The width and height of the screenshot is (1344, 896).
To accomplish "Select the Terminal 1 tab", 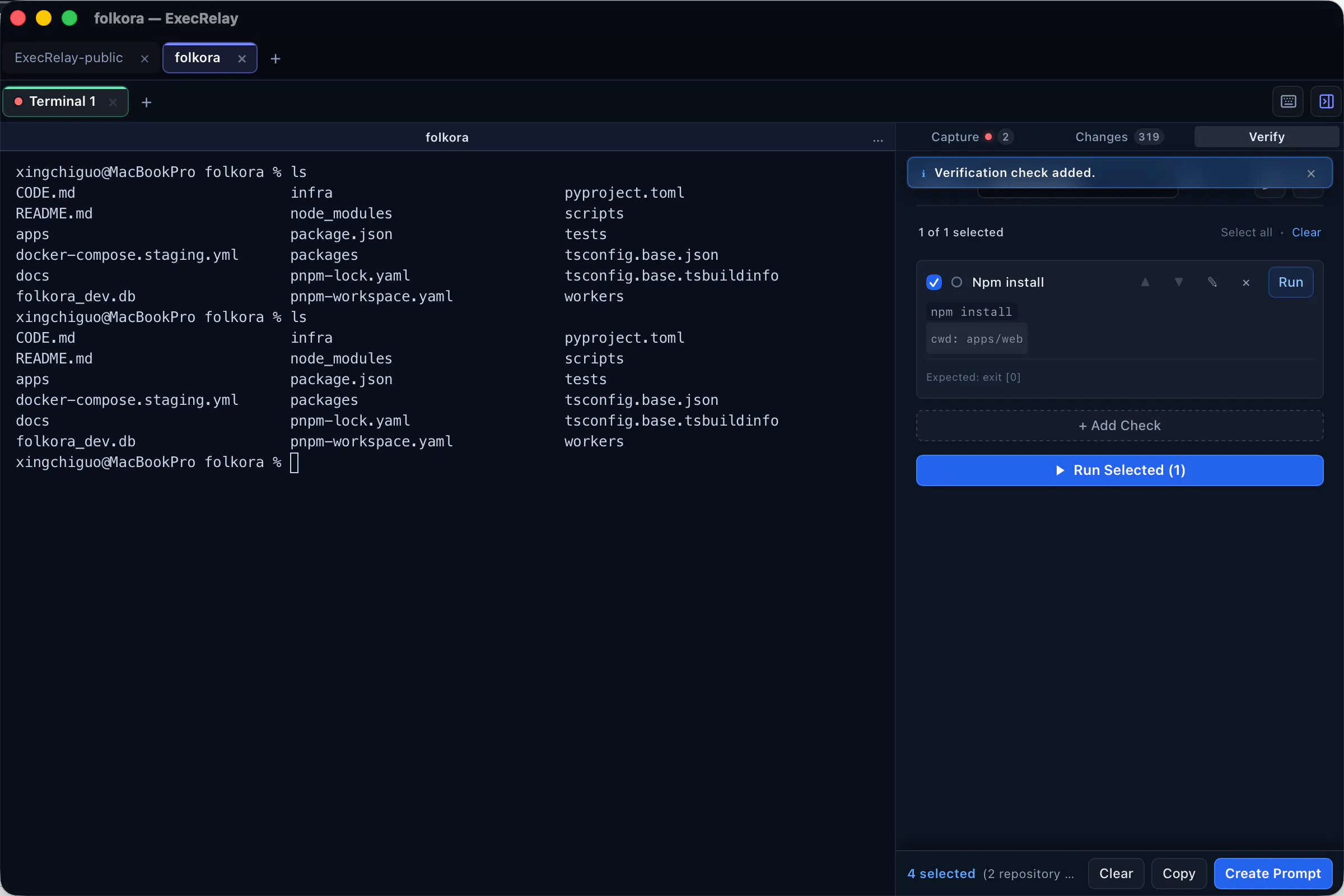I will 63,102.
